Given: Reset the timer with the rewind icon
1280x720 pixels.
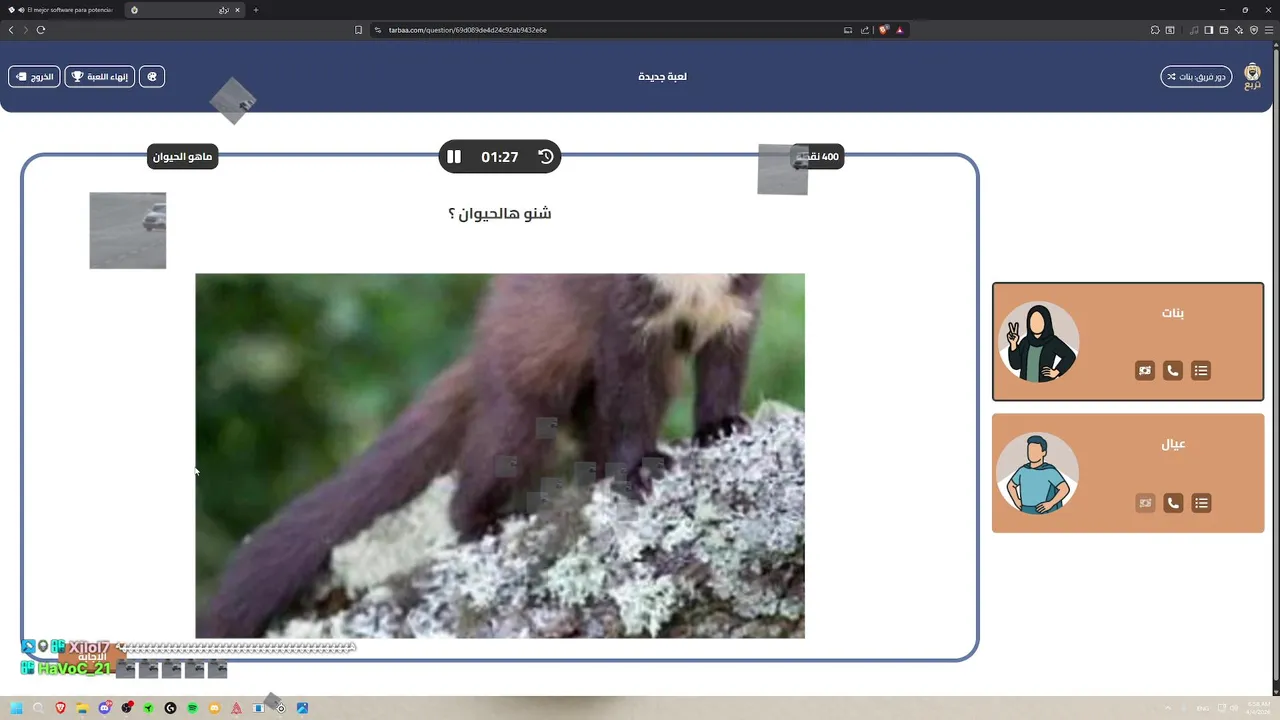Looking at the screenshot, I should [x=546, y=157].
